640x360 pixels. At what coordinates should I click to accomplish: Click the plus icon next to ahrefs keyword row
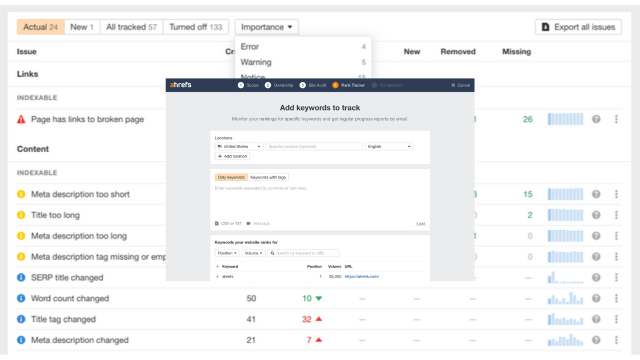[217, 276]
